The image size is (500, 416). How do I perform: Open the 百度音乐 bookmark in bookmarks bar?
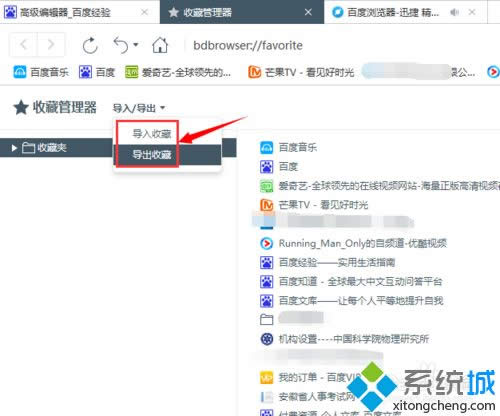(41, 72)
